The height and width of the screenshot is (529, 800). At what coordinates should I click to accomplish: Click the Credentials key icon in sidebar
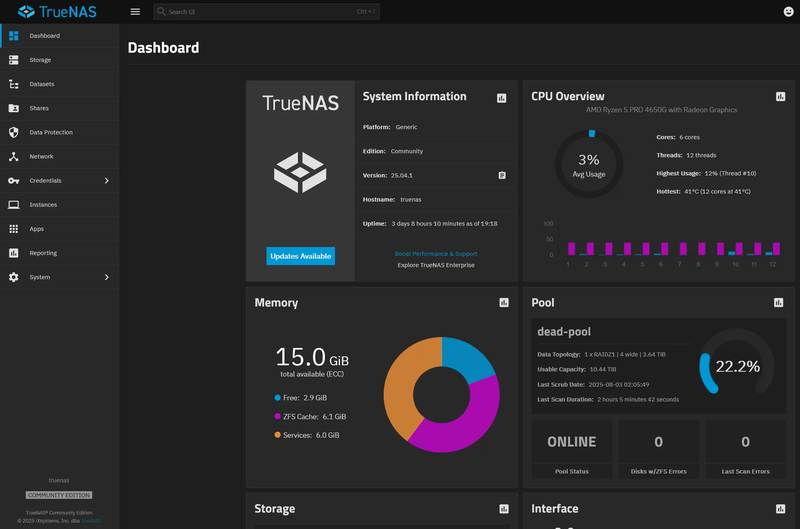point(14,181)
